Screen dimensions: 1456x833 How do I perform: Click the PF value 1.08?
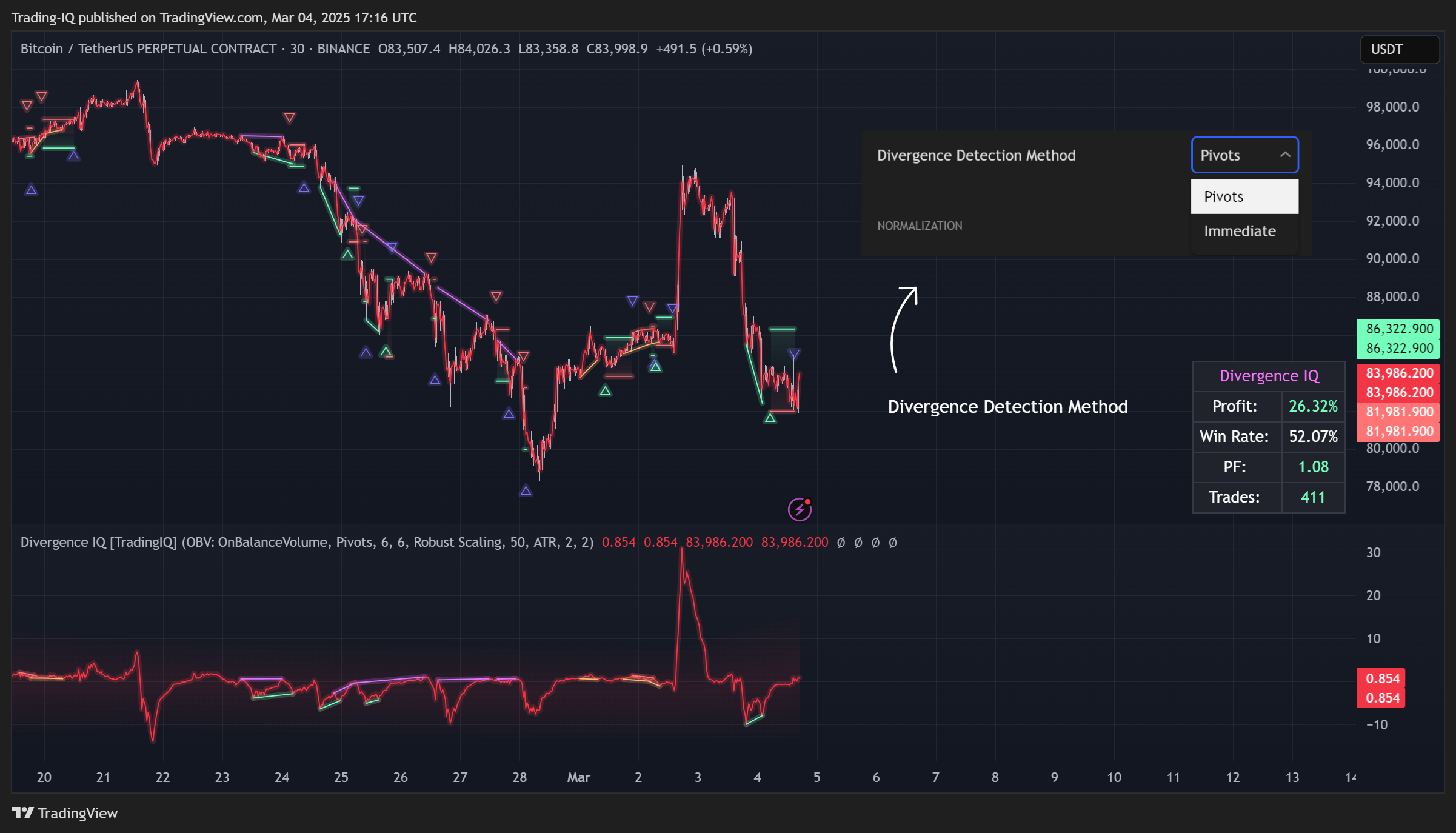click(1313, 467)
